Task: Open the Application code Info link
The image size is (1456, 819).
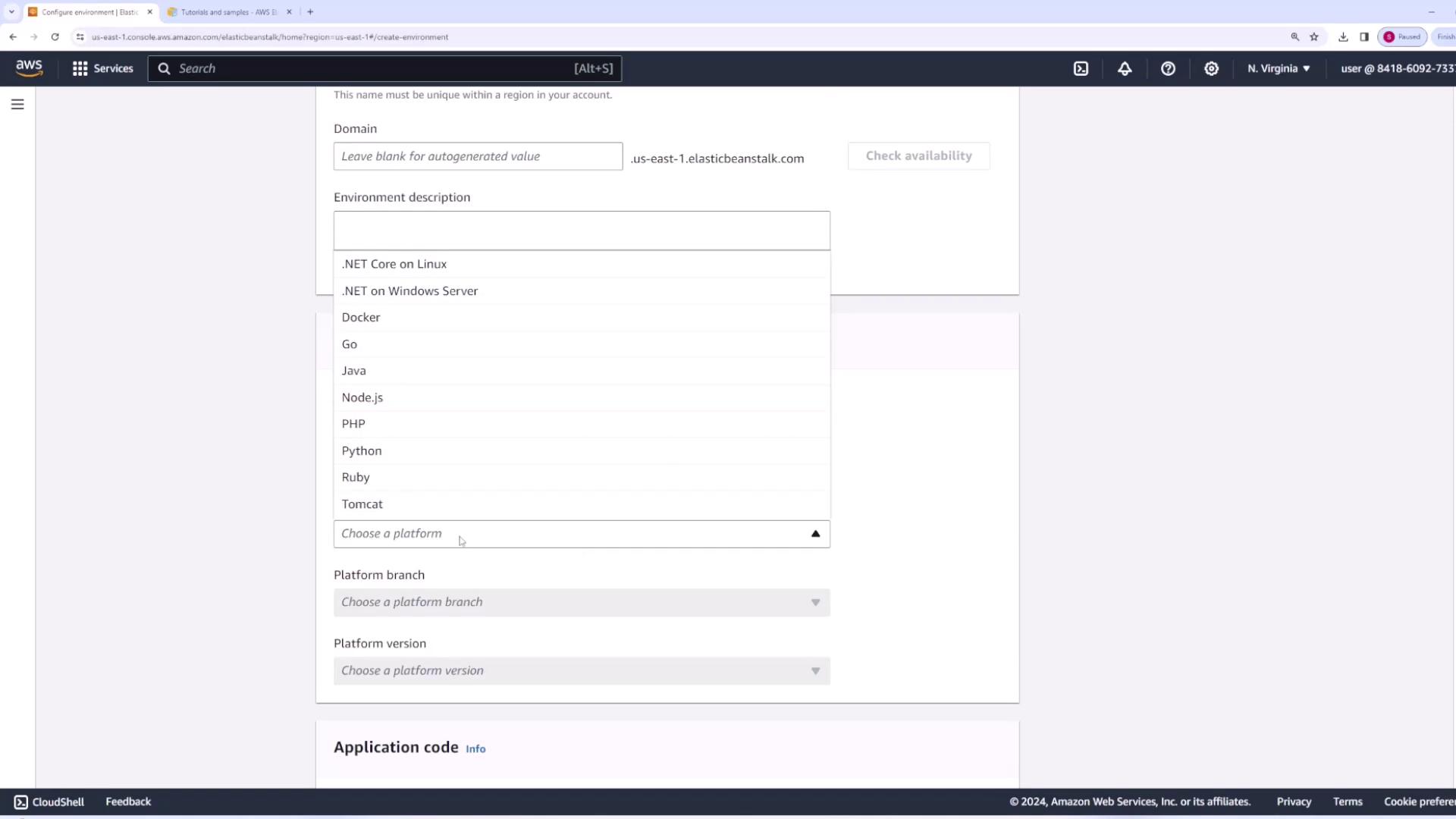Action: pyautogui.click(x=475, y=748)
